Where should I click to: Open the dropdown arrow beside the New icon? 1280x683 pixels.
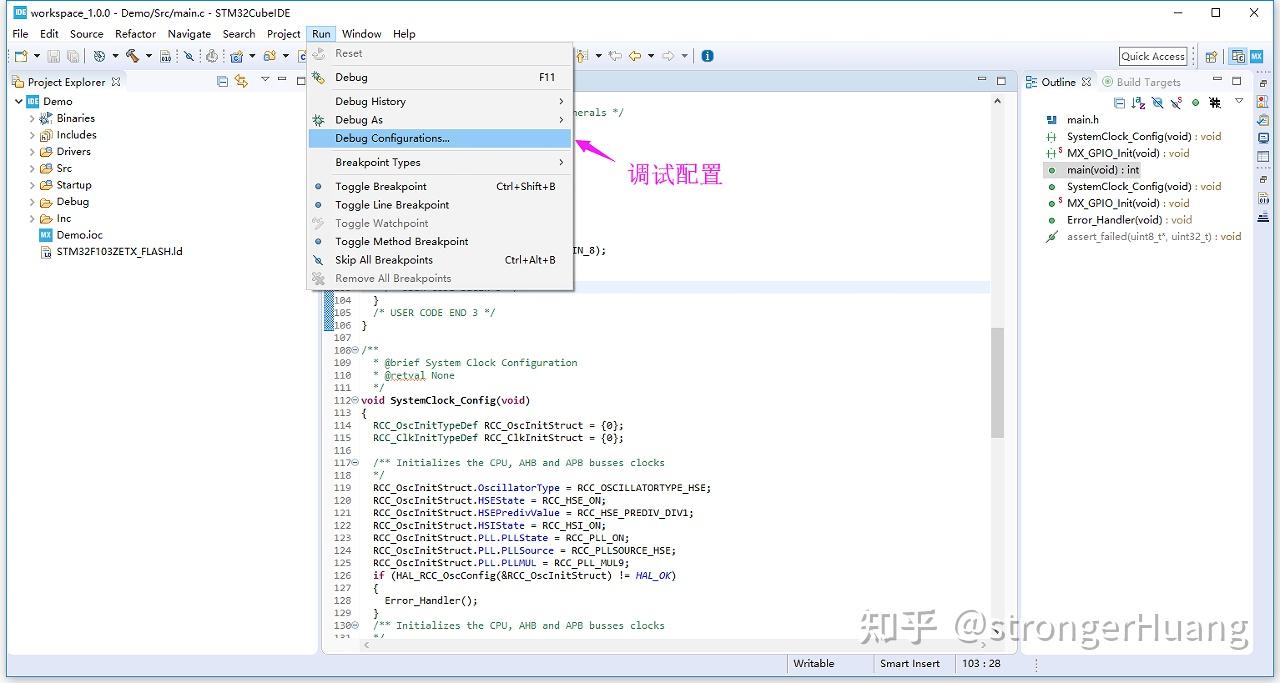pos(35,56)
